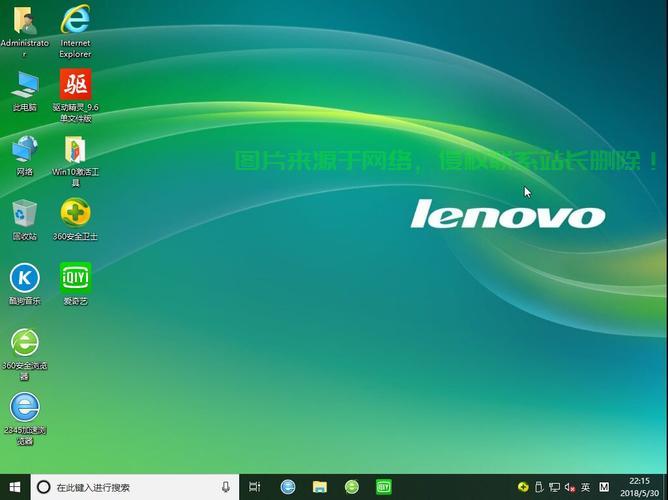Image resolution: width=668 pixels, height=500 pixels.
Task: Open the 驱动精灵 red desktop icon
Action: [x=75, y=84]
